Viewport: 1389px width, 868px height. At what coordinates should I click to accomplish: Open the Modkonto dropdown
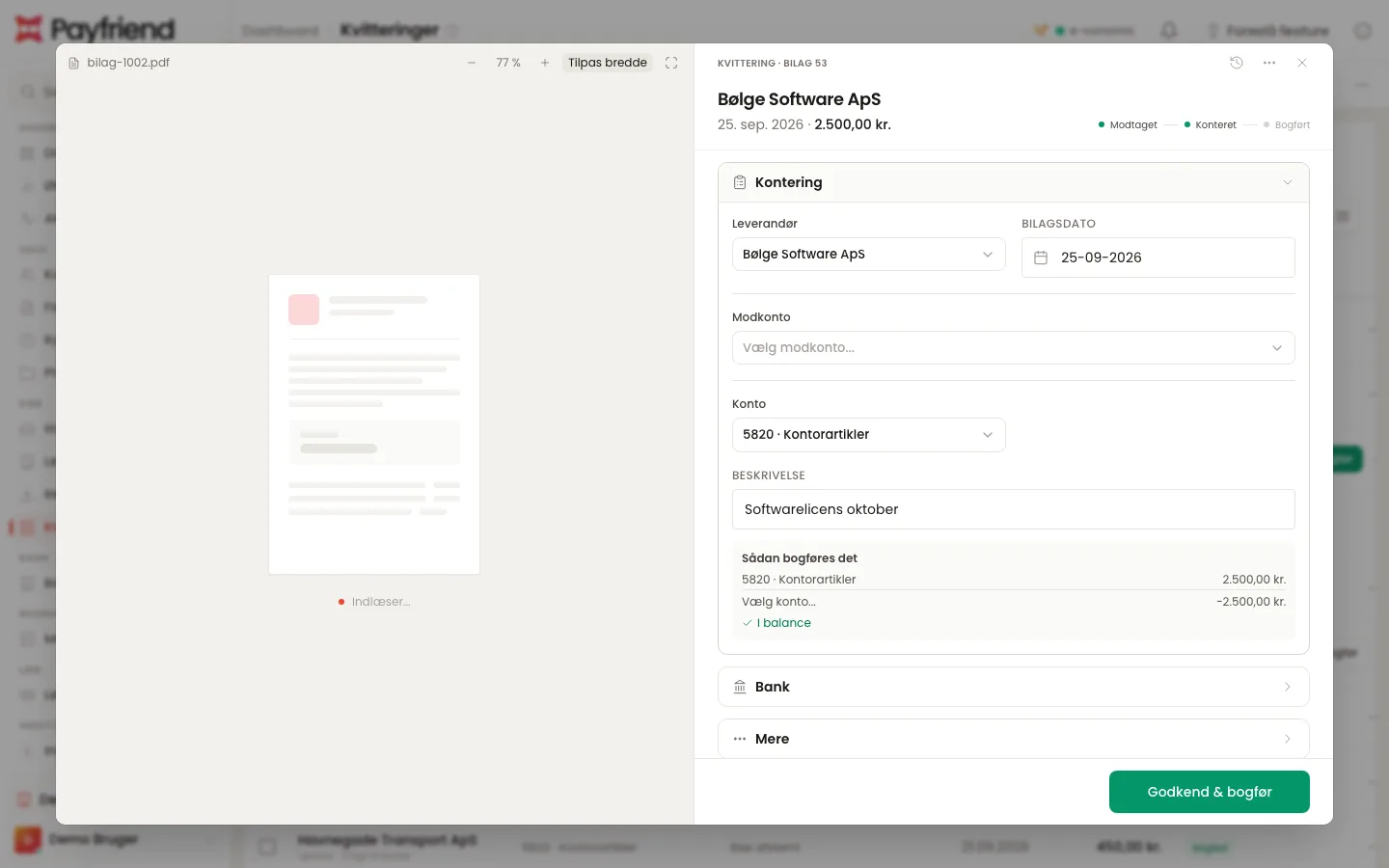[1013, 348]
